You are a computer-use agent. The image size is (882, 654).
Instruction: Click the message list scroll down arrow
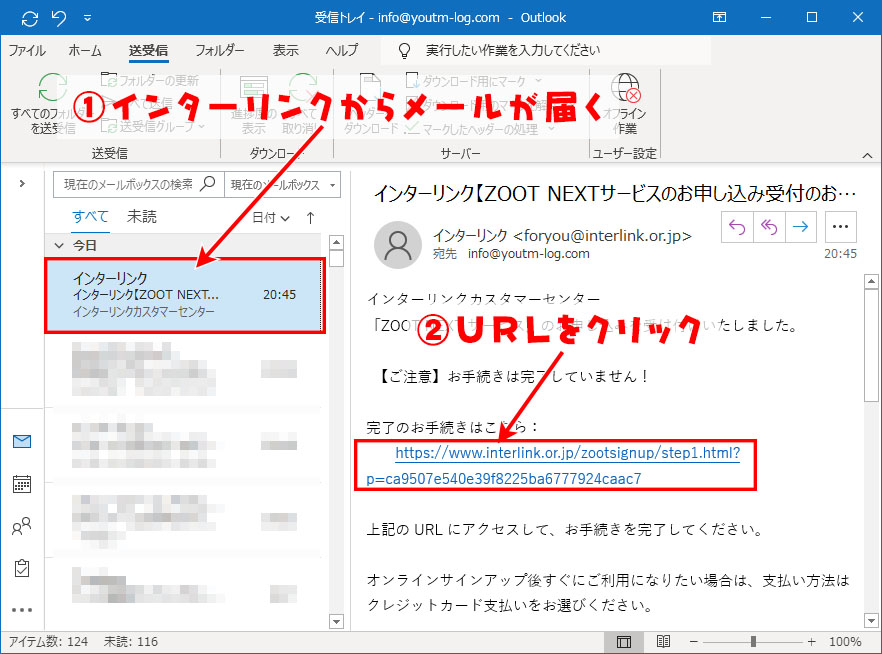pos(336,621)
